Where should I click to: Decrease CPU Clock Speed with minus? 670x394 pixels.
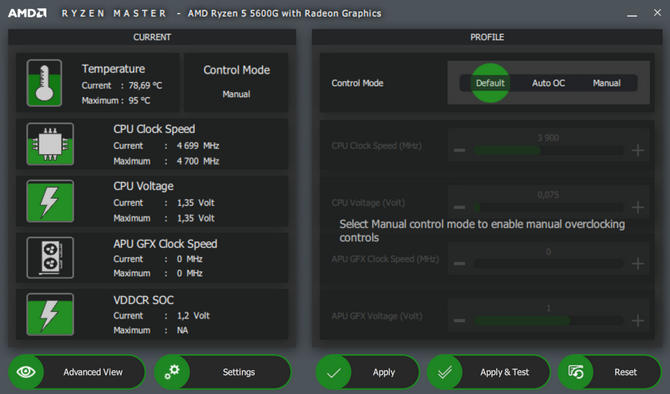459,150
